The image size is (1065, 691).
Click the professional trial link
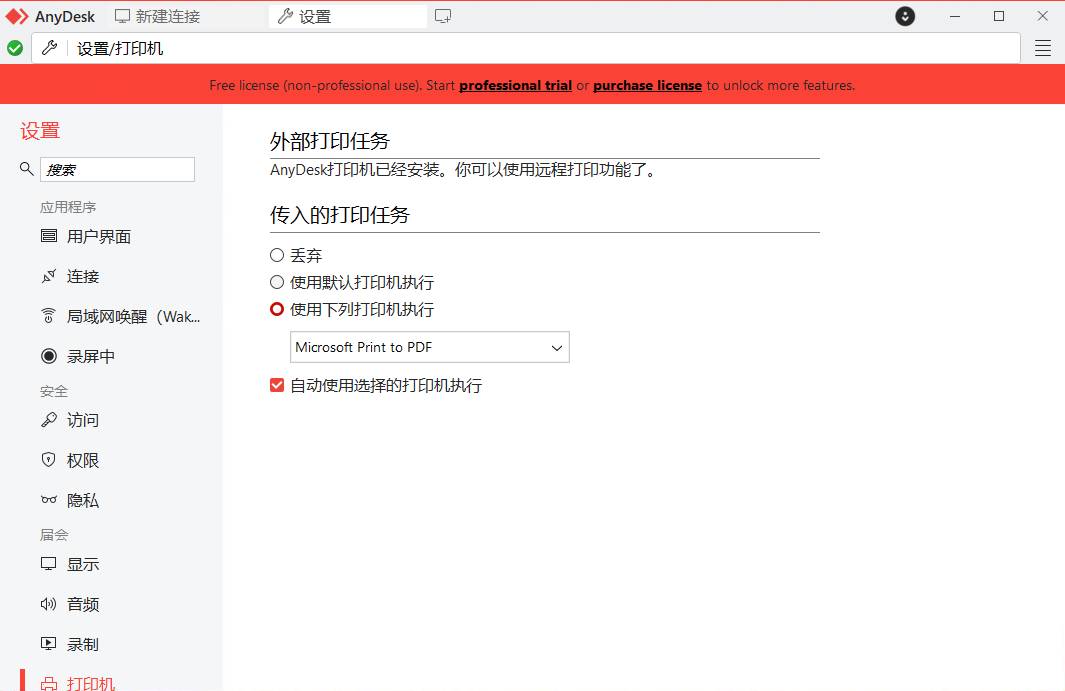point(516,86)
